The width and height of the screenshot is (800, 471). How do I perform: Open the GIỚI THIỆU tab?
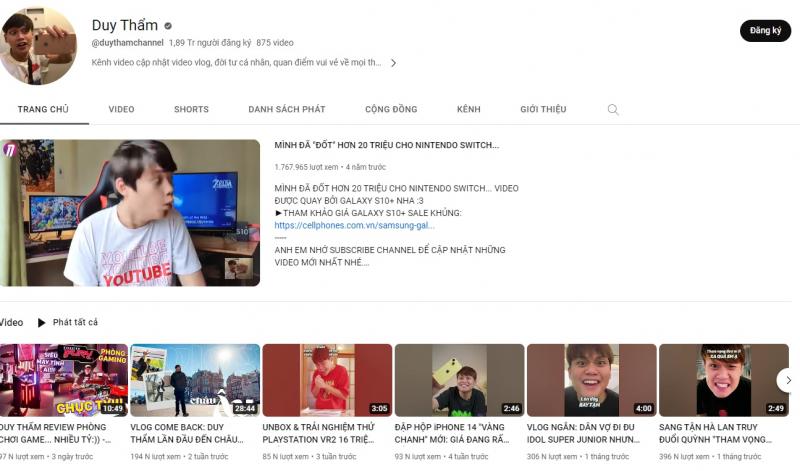[543, 109]
